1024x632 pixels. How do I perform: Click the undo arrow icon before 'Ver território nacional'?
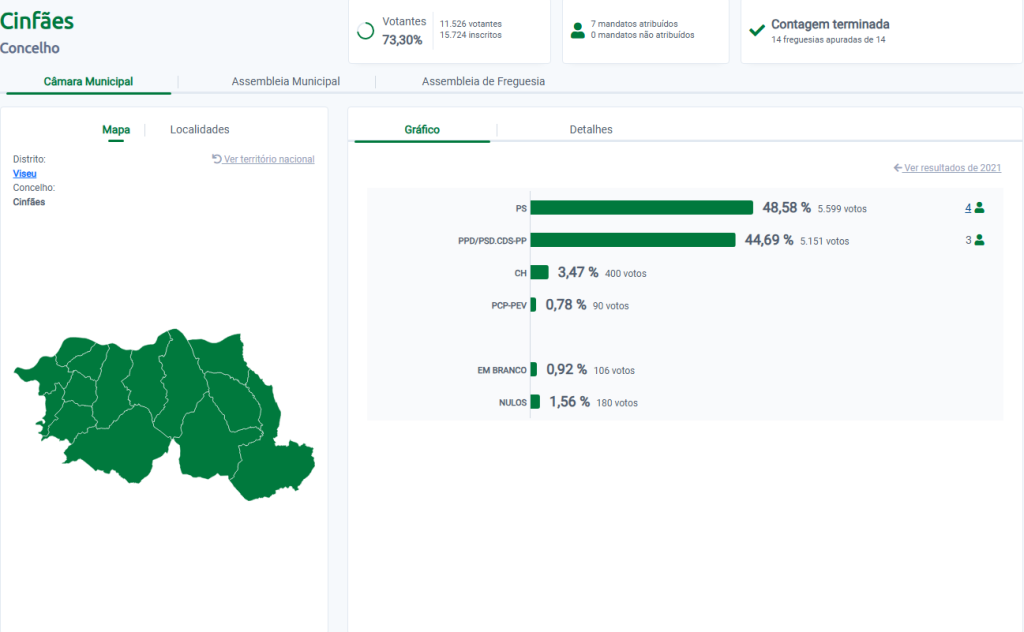click(x=217, y=159)
